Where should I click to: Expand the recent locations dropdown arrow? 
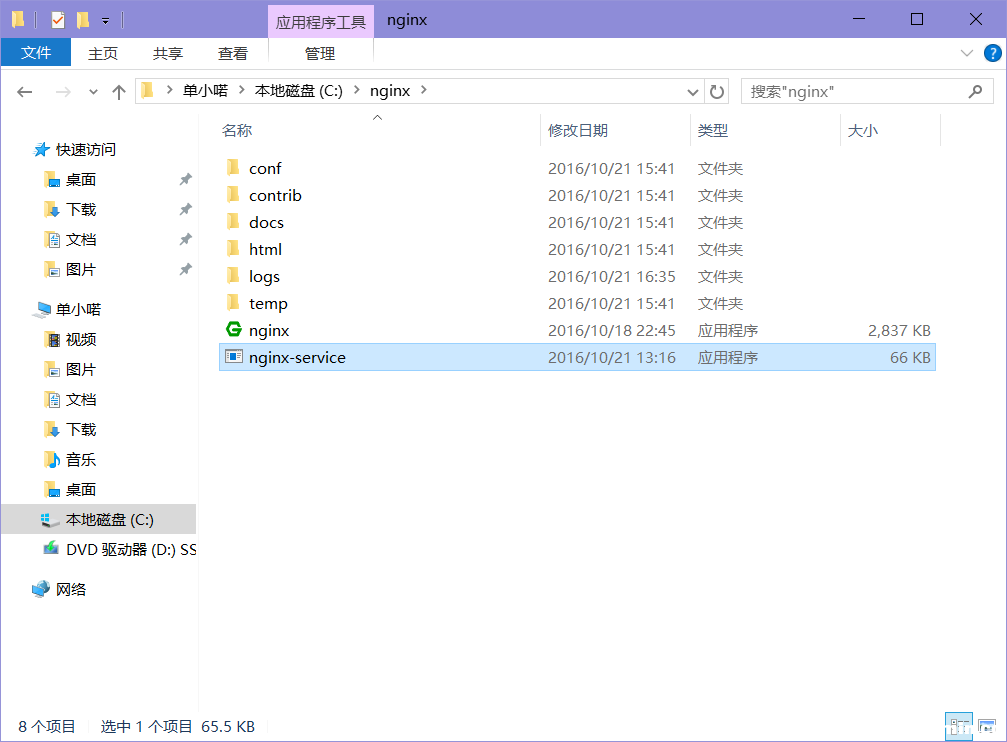point(93,92)
